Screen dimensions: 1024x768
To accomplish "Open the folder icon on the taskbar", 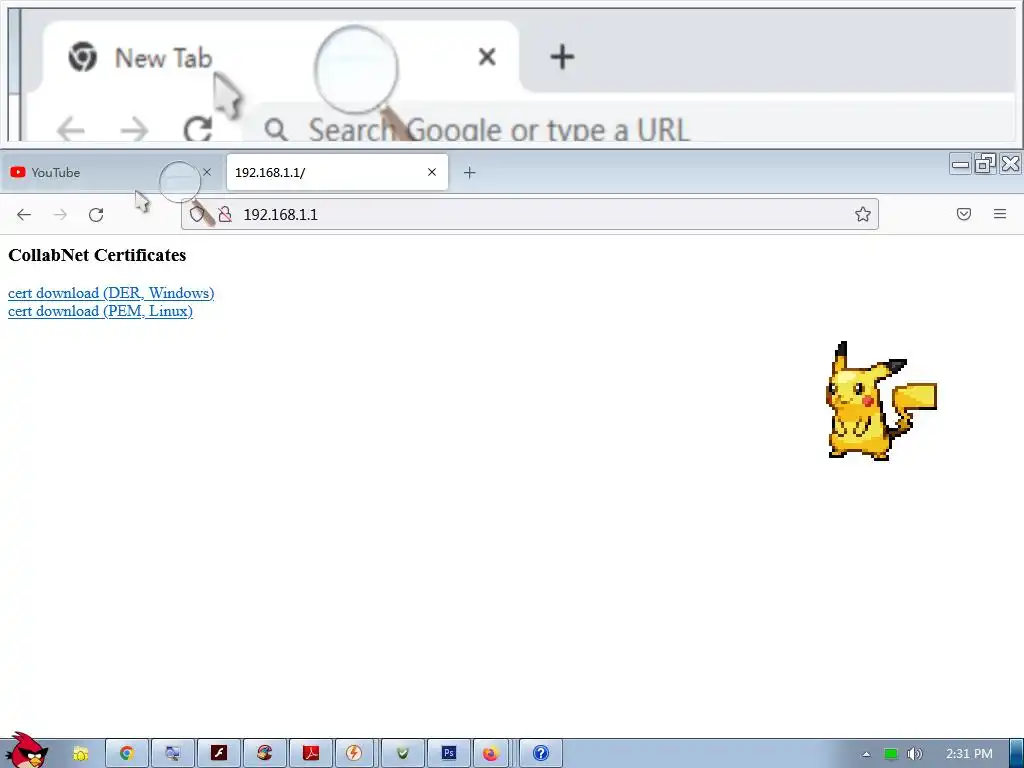I will [80, 754].
